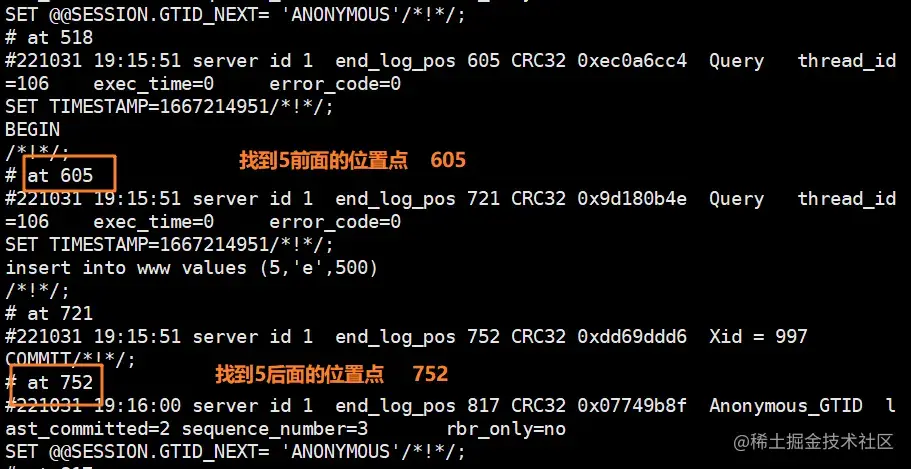The width and height of the screenshot is (911, 469).
Task: Click the orange annotation ending in 752
Action: tap(332, 374)
